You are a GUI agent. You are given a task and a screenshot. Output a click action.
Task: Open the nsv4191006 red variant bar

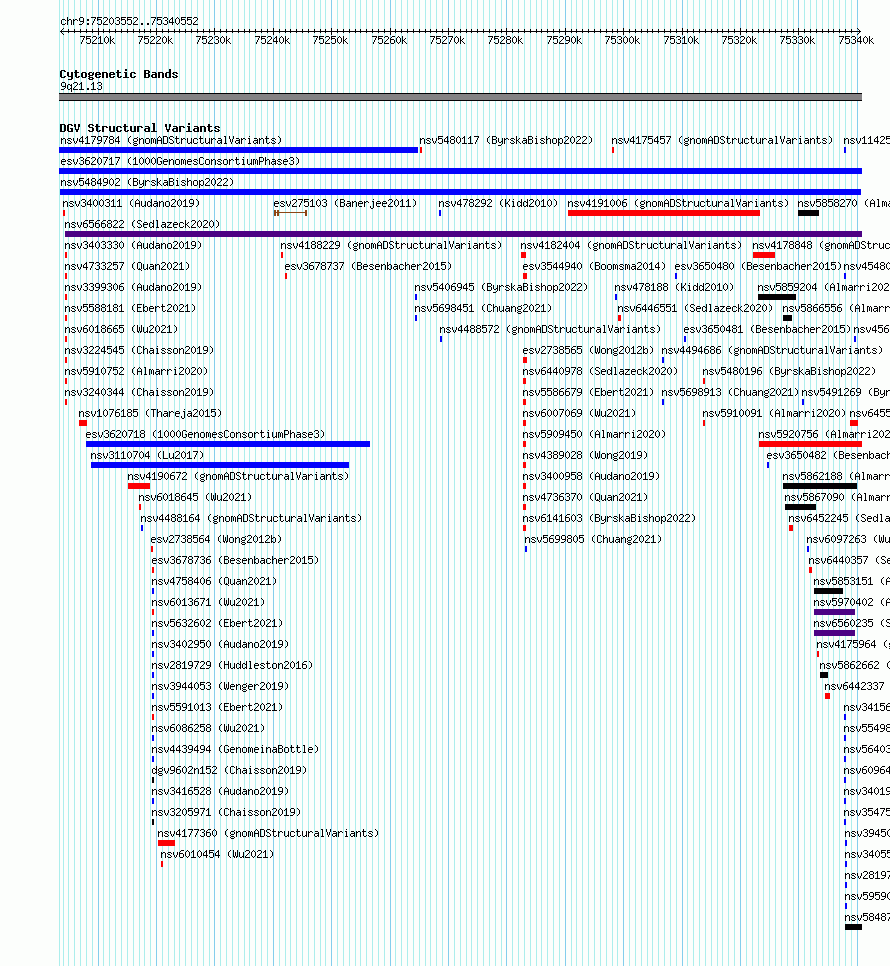(x=663, y=213)
